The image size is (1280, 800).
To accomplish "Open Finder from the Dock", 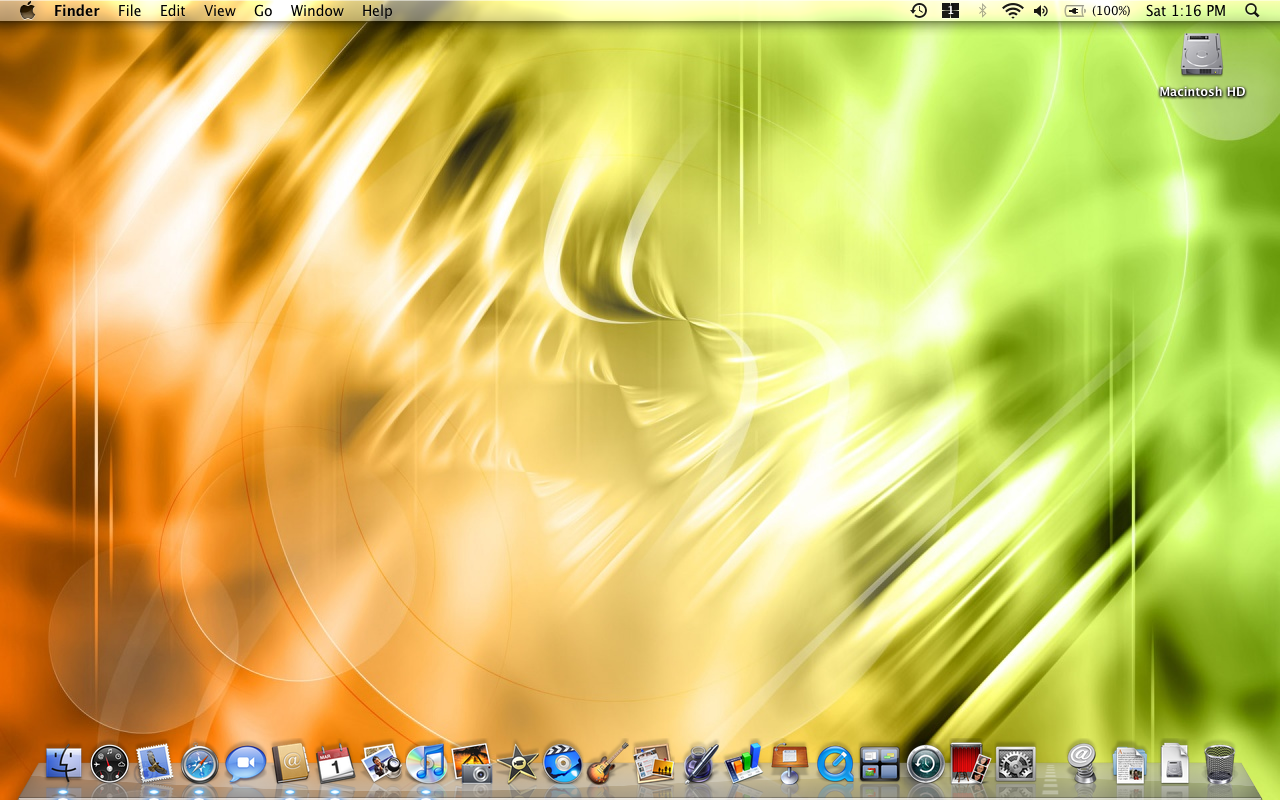I will click(x=64, y=765).
